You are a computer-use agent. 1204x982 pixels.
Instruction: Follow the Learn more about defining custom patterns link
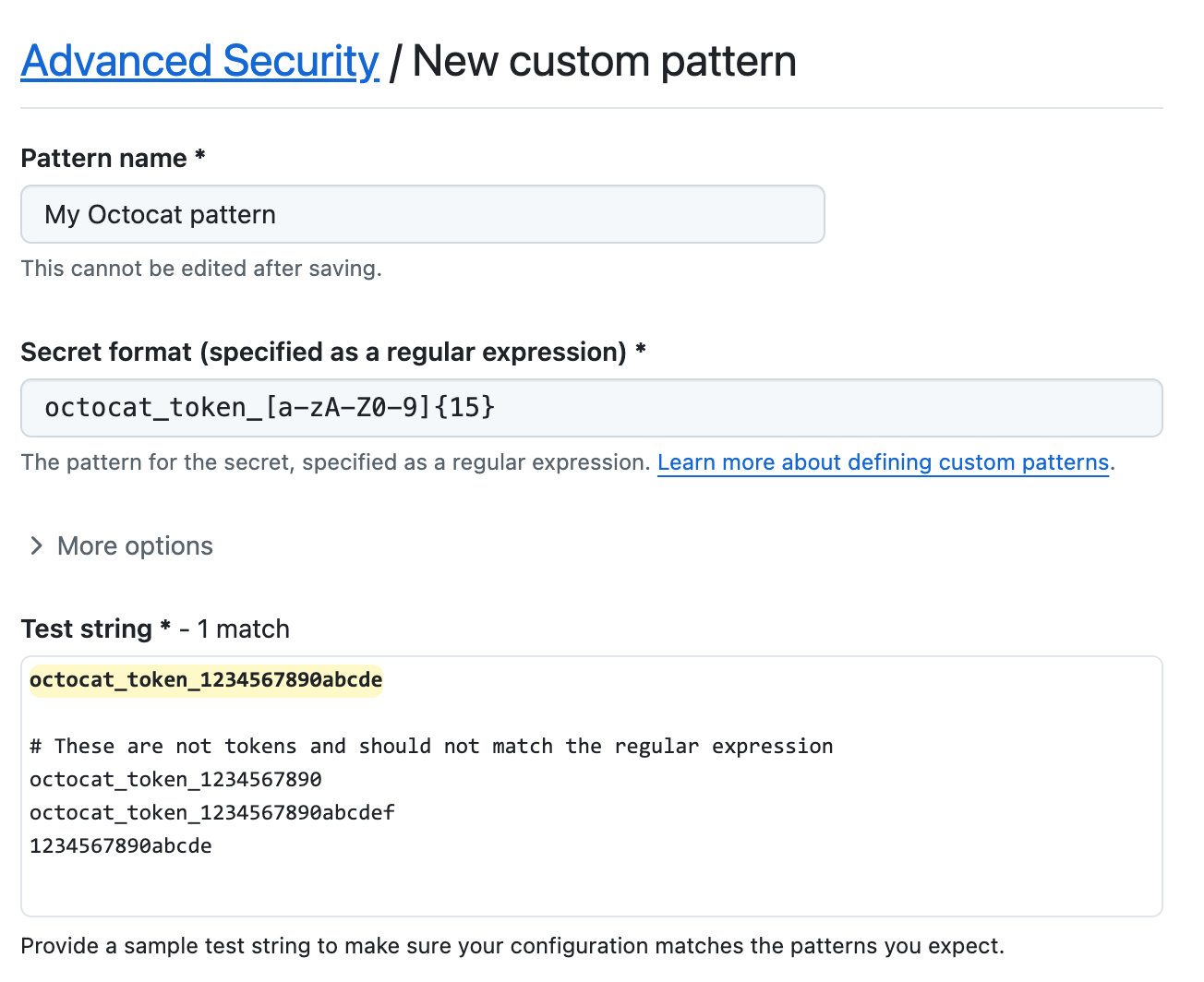883,461
